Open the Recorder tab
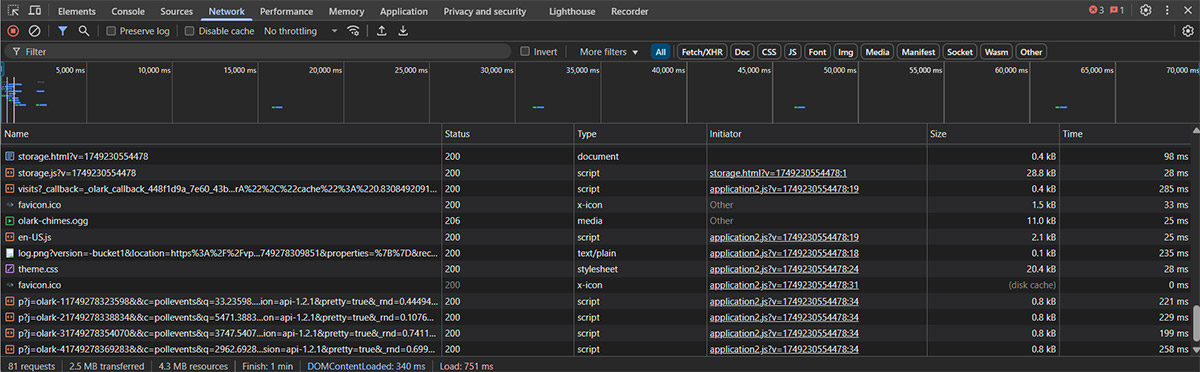 tap(629, 11)
